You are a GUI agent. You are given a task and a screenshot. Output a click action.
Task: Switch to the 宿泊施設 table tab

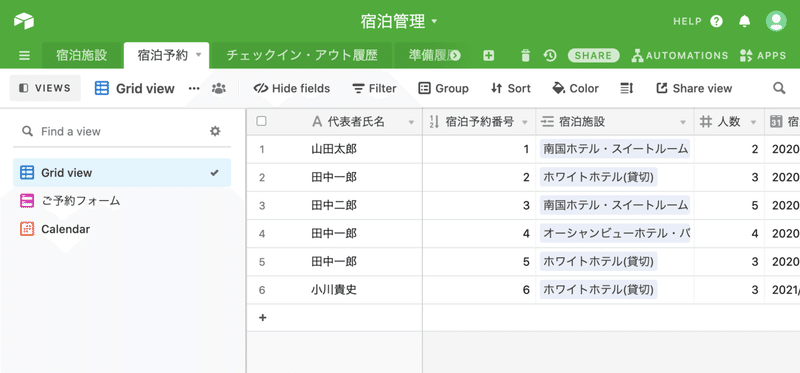coord(82,55)
